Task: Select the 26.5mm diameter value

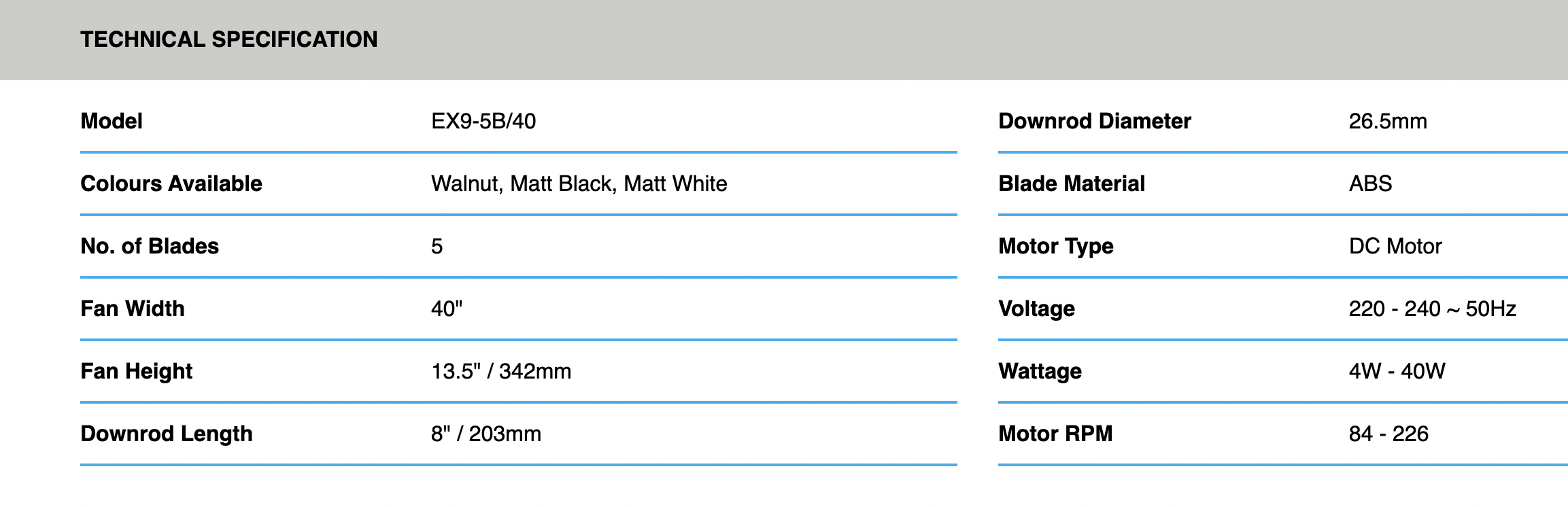Action: pos(1388,122)
